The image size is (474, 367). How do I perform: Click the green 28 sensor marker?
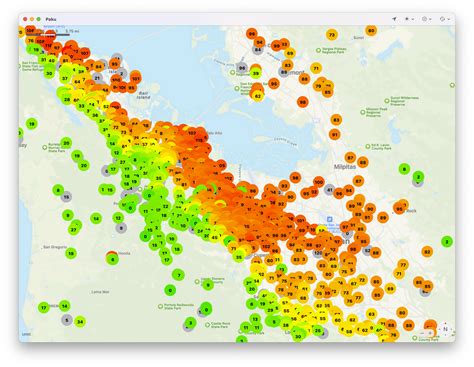pos(67,99)
